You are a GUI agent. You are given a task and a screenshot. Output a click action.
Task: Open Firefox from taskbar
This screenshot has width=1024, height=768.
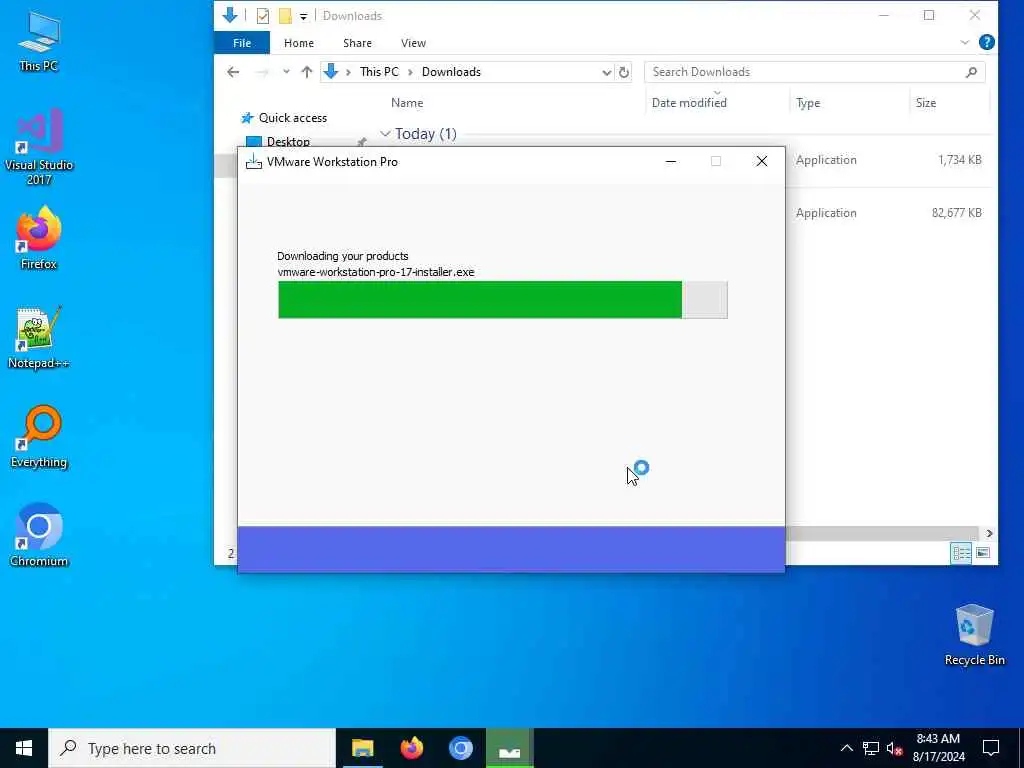(411, 748)
